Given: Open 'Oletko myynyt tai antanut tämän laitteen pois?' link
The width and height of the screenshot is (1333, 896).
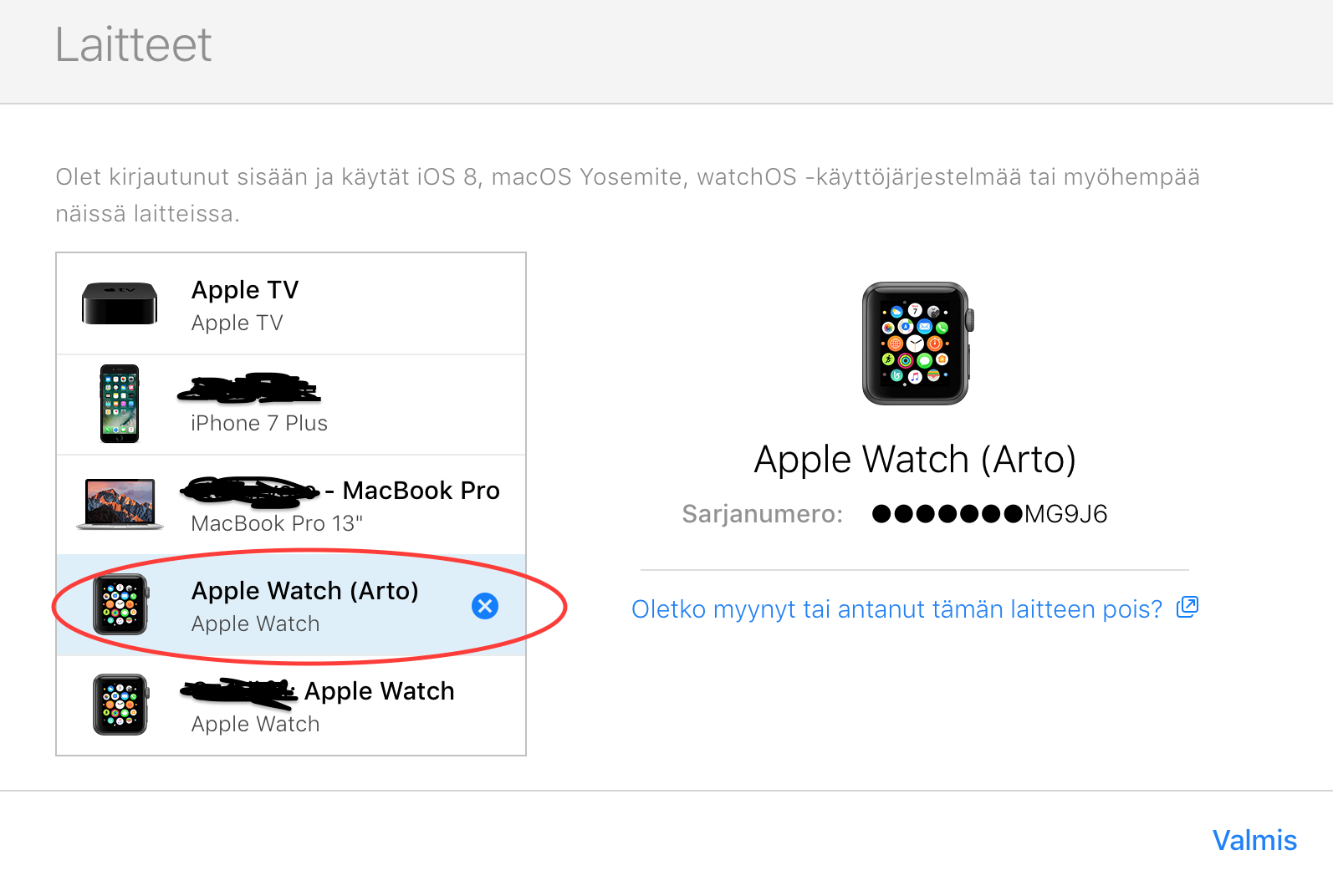Looking at the screenshot, I should click(896, 609).
